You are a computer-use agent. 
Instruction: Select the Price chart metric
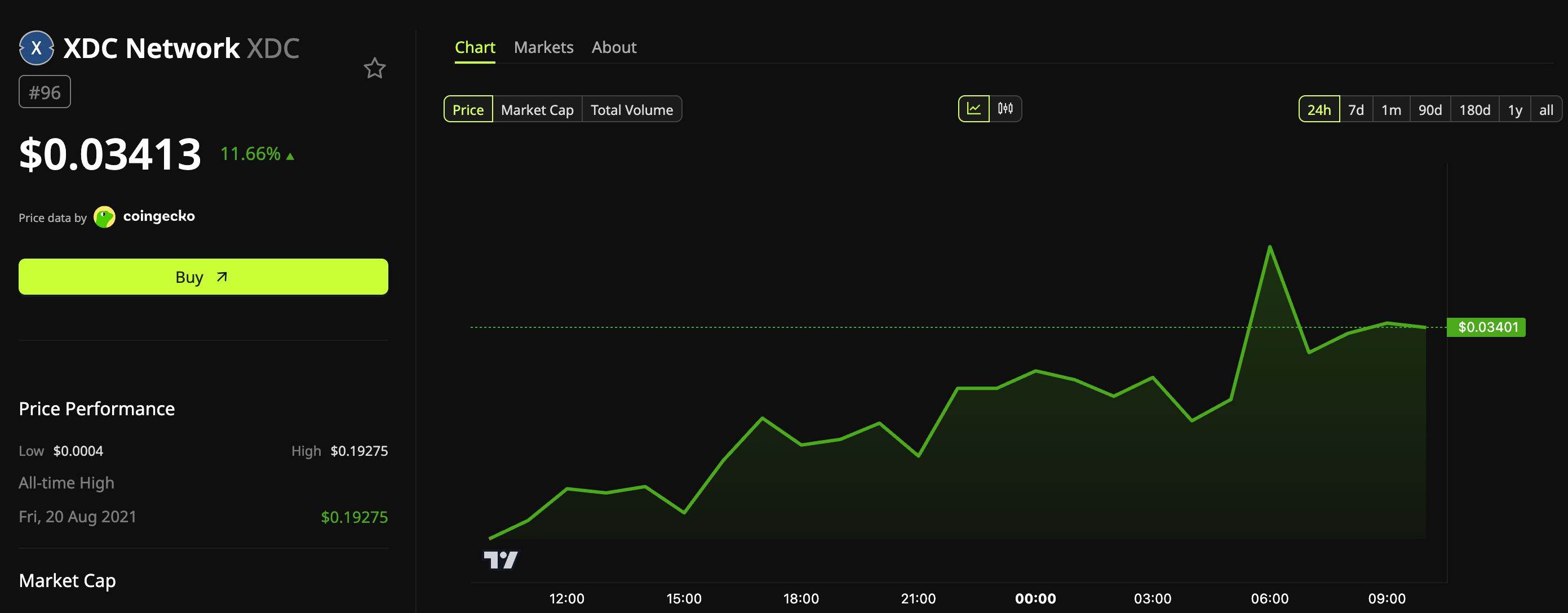[x=468, y=109]
